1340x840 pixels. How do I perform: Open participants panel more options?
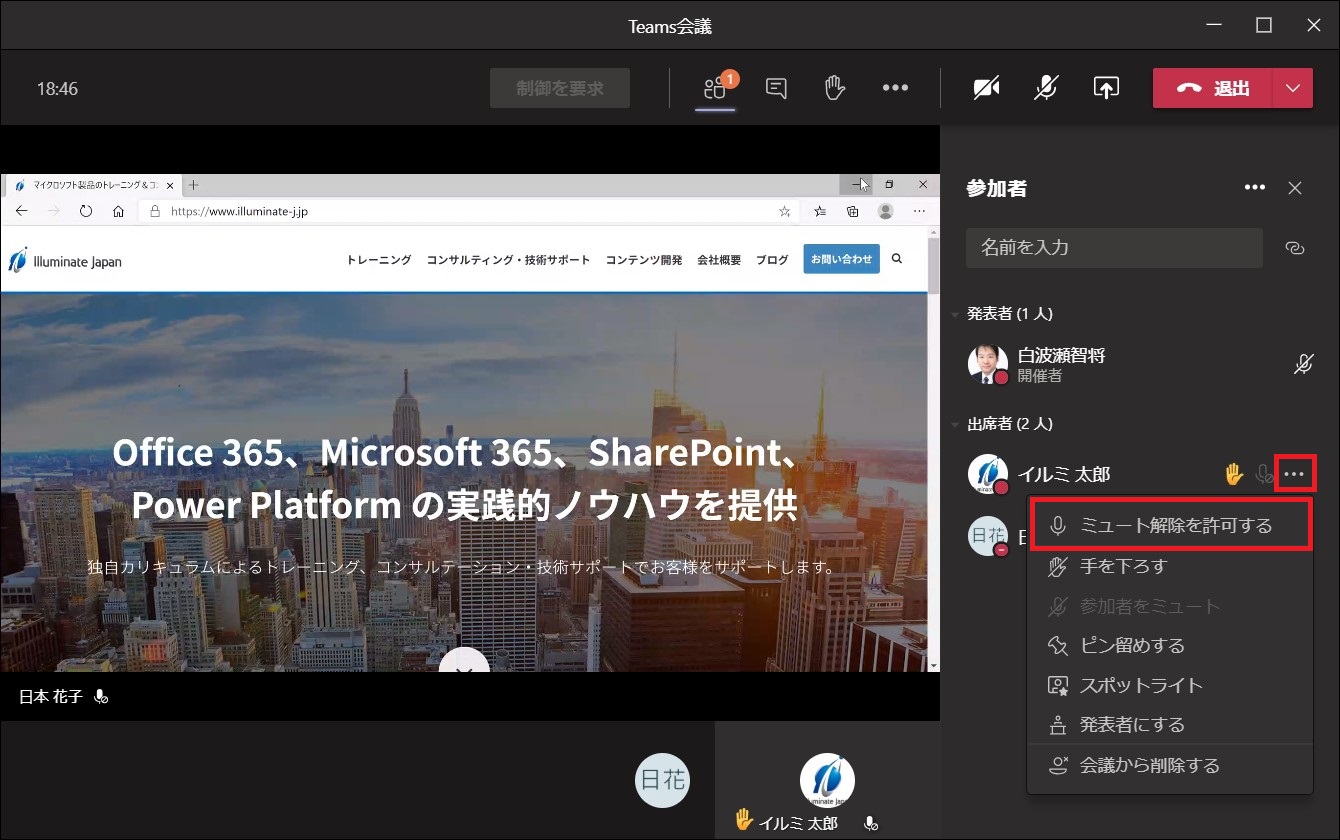tap(1254, 188)
